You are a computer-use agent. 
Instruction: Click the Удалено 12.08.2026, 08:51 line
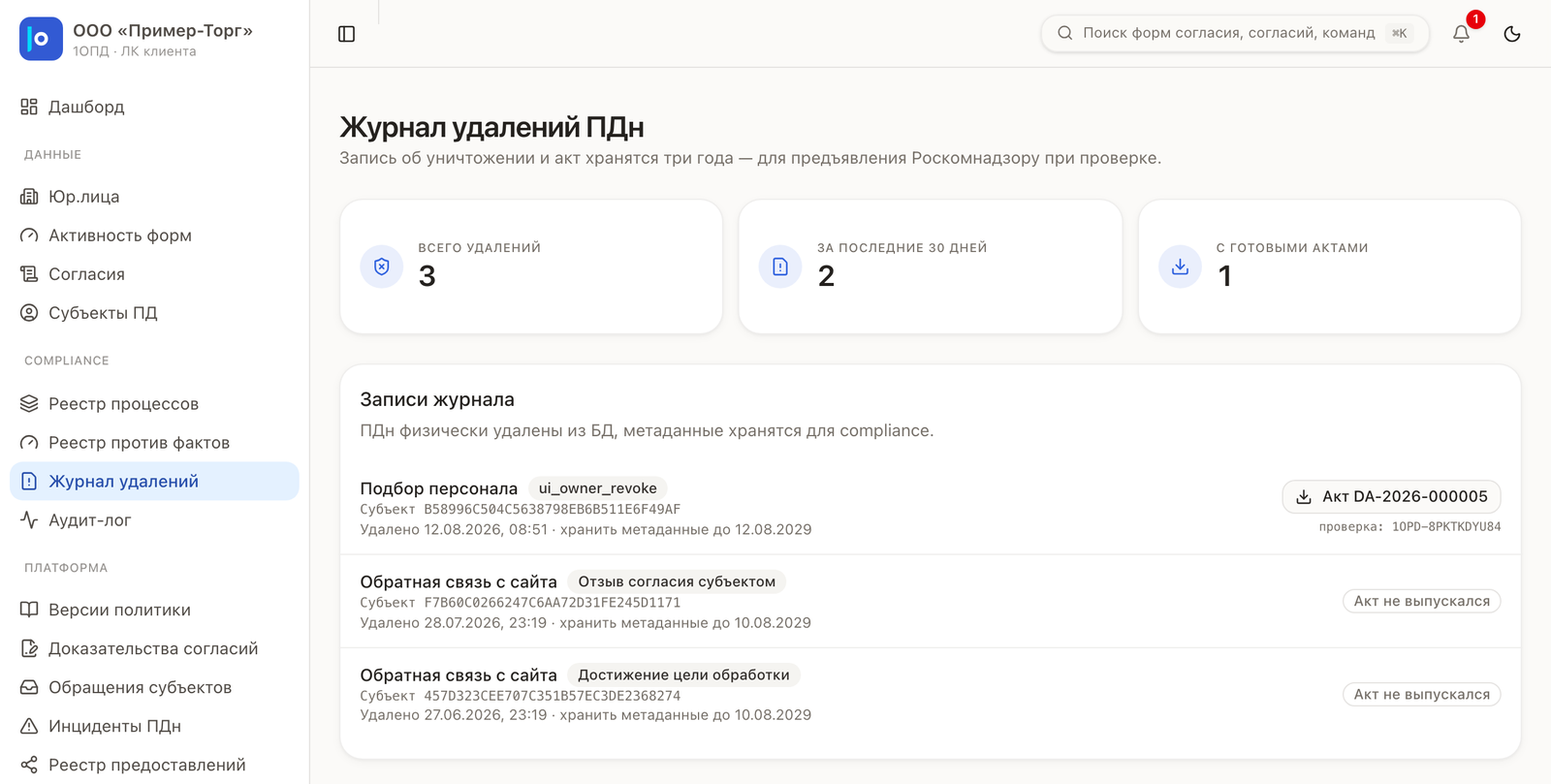coord(586,529)
